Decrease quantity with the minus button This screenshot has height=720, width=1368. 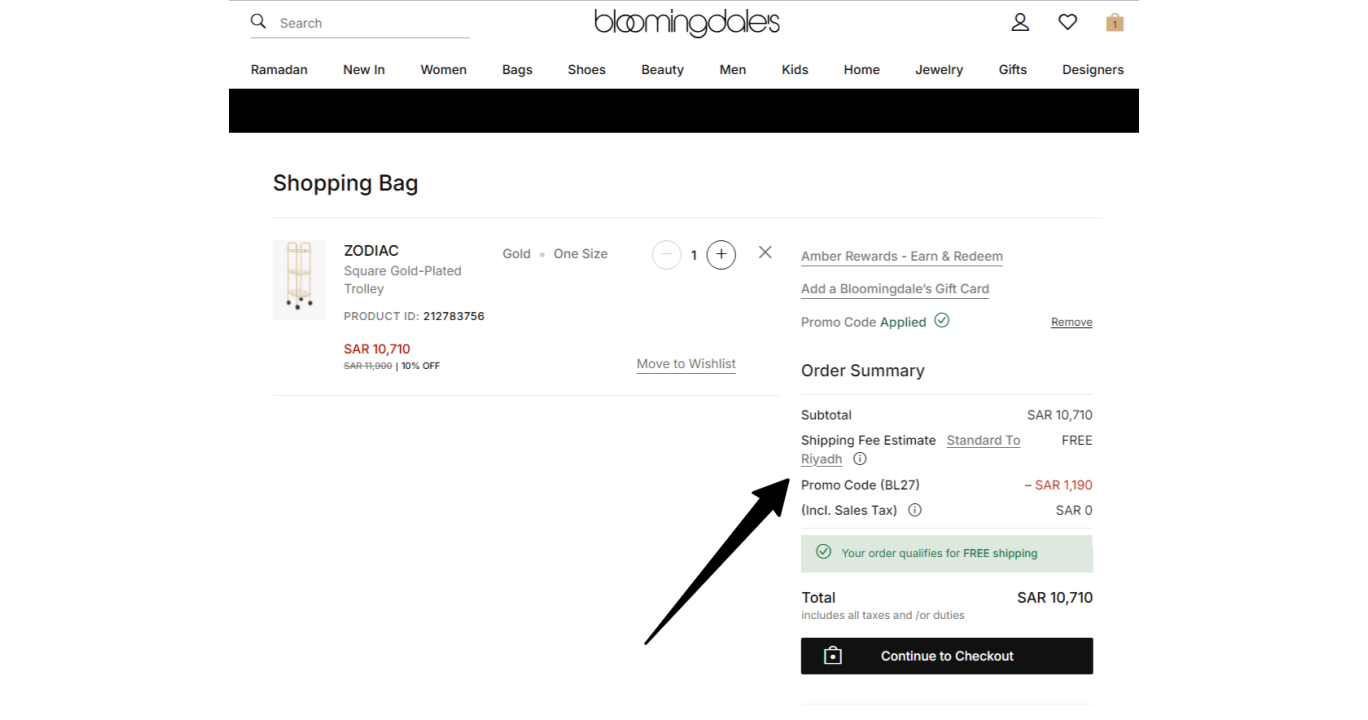tap(666, 255)
